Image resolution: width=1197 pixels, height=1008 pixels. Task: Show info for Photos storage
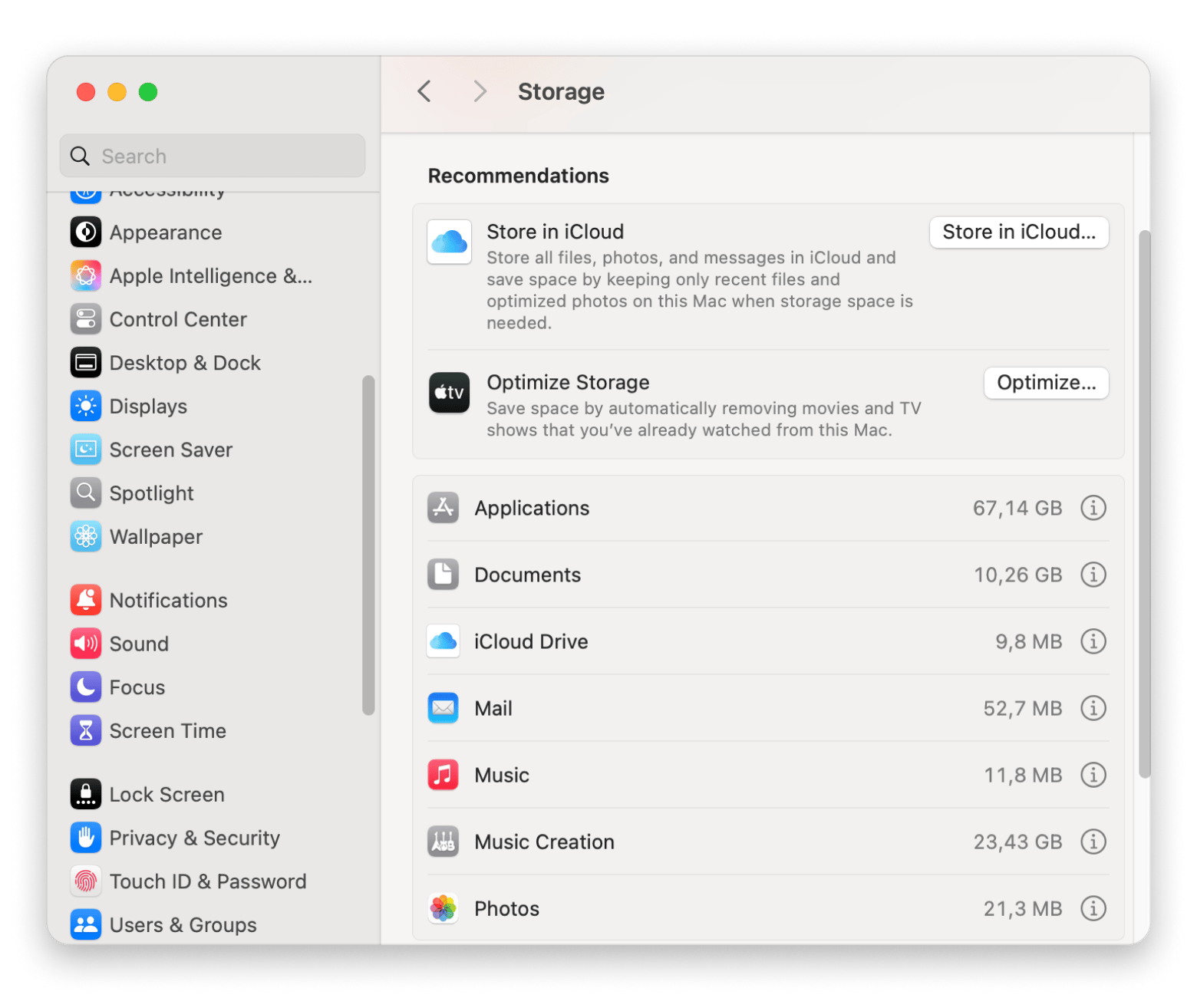pos(1093,908)
